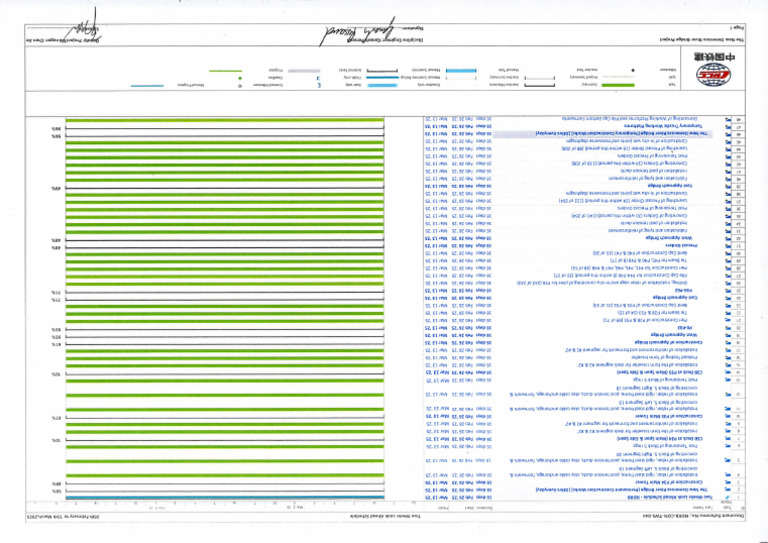Click task mode icon of Construction of P34 Main Tower
Viewport: 768px width, 543px height.
coord(727,483)
